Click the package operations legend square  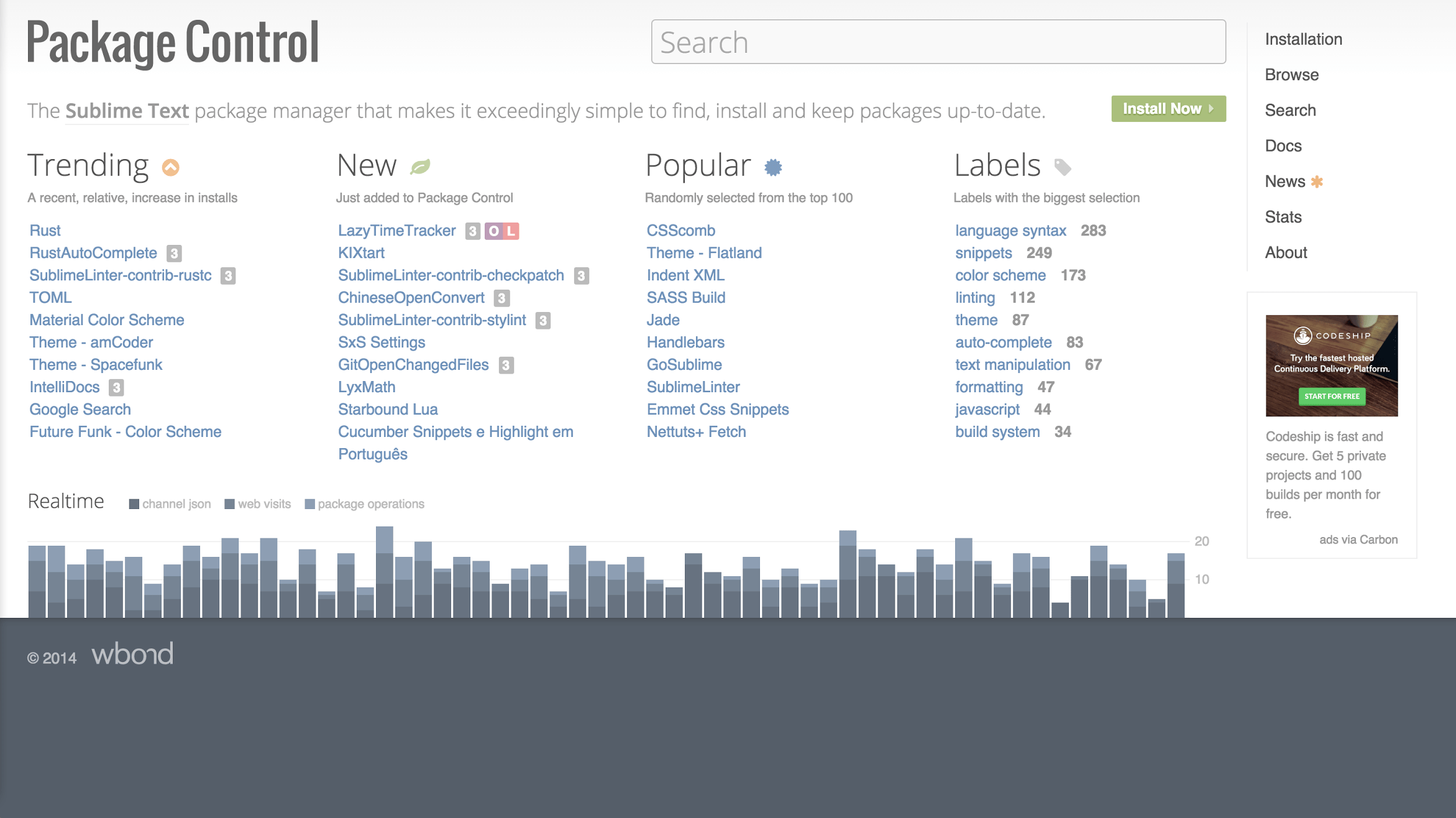click(x=309, y=504)
